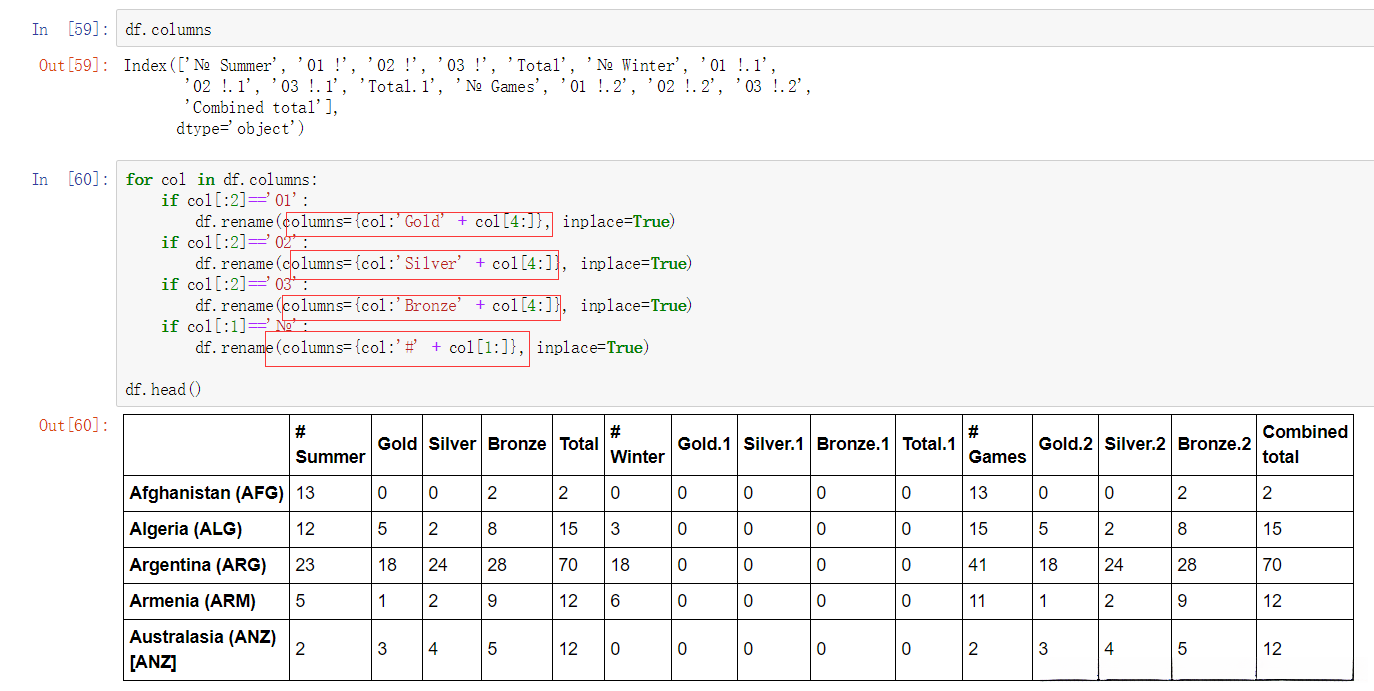Click the '# Games' column header

coord(996,444)
